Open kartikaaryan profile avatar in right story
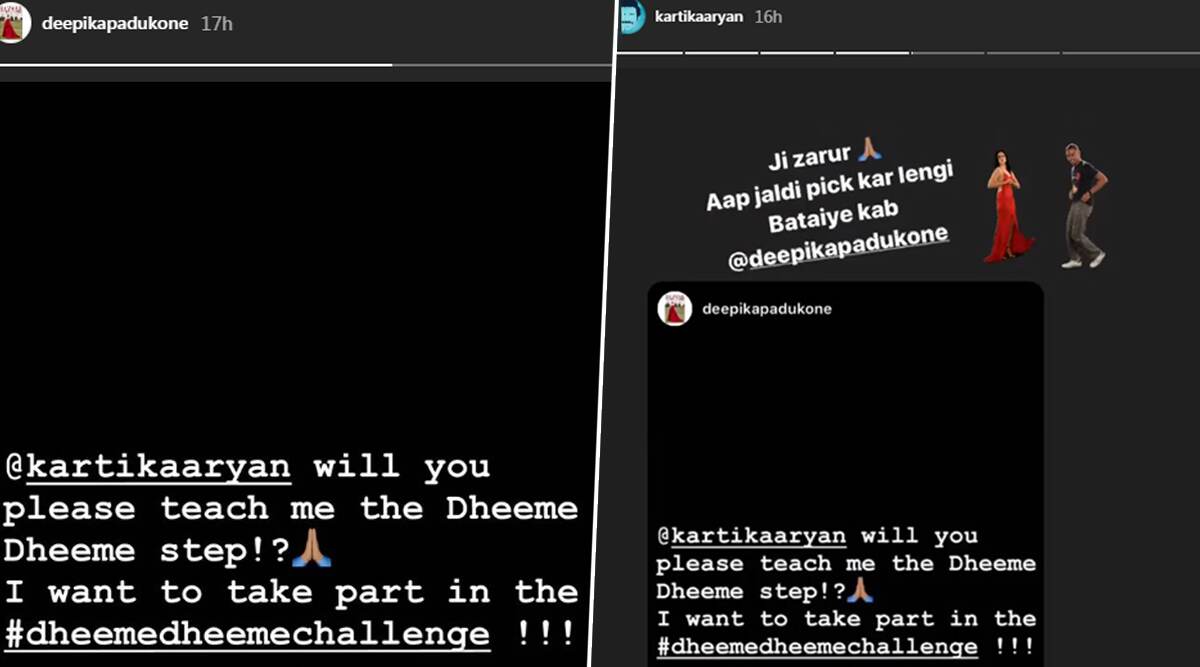 (630, 17)
